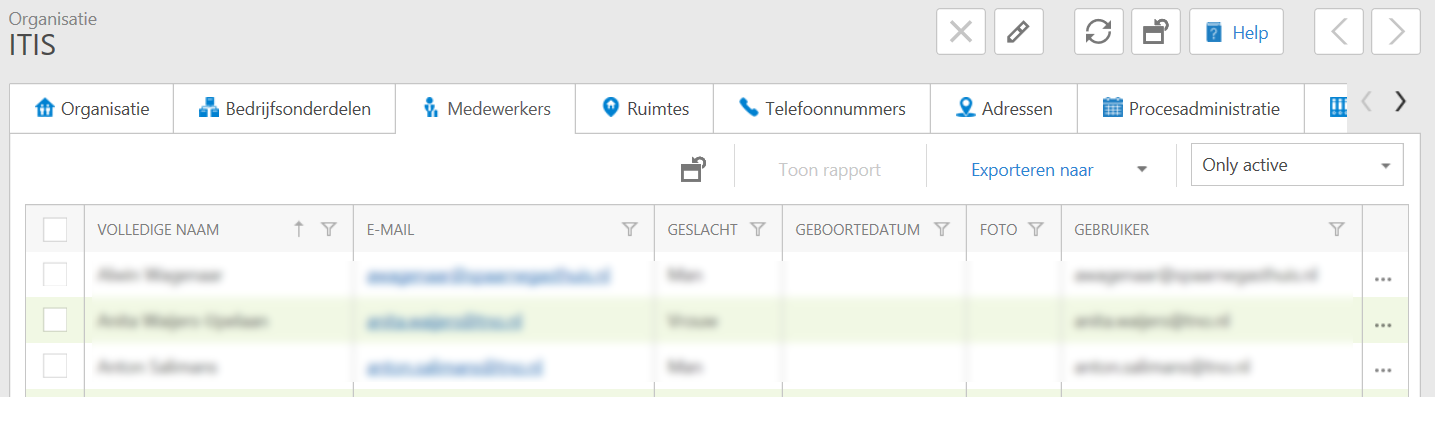The width and height of the screenshot is (1435, 428).
Task: Click the refresh icon in top toolbar
Action: pyautogui.click(x=1098, y=32)
